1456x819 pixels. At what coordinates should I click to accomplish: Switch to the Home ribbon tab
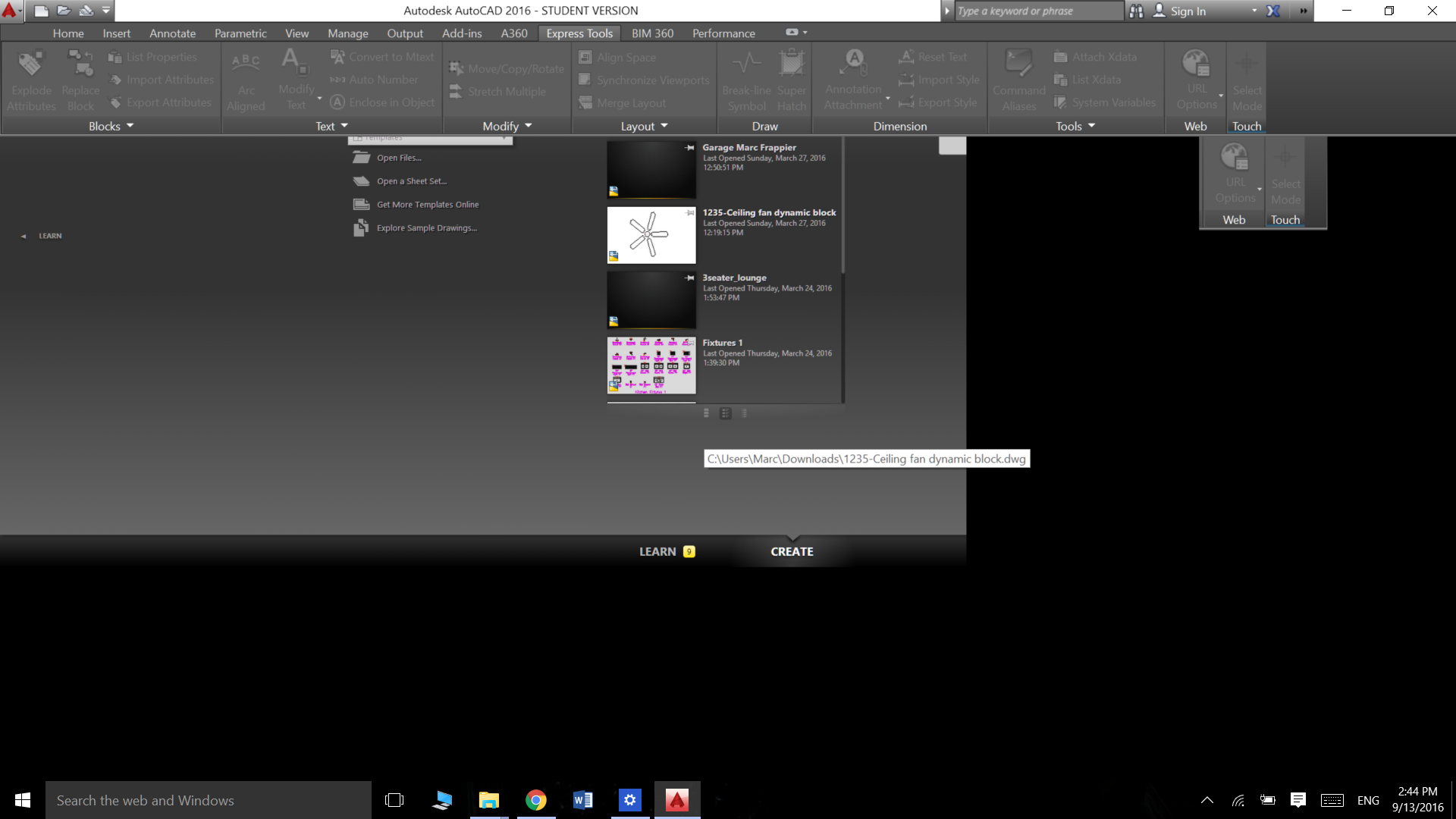pyautogui.click(x=68, y=33)
